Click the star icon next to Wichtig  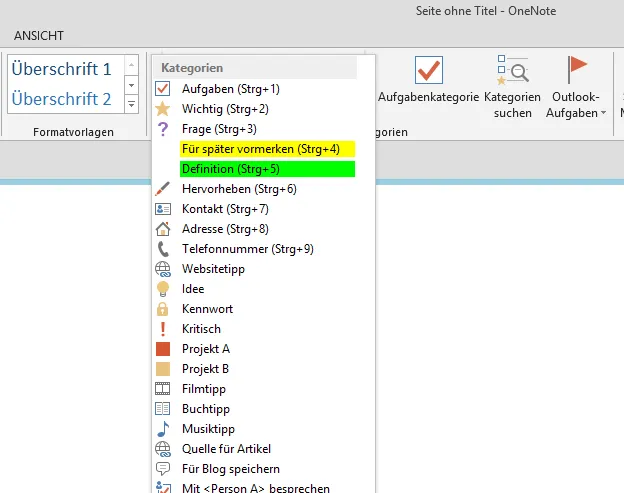[x=162, y=109]
